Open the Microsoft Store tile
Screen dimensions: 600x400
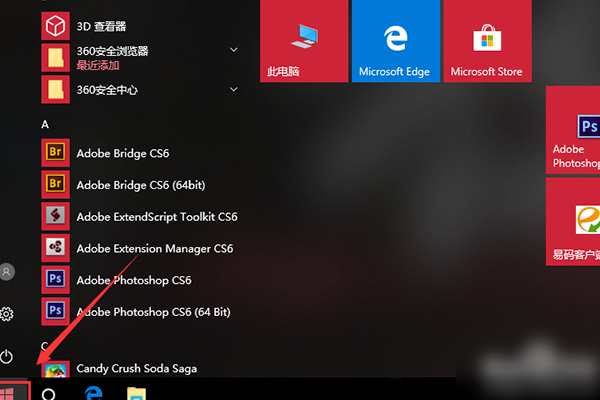click(x=486, y=41)
